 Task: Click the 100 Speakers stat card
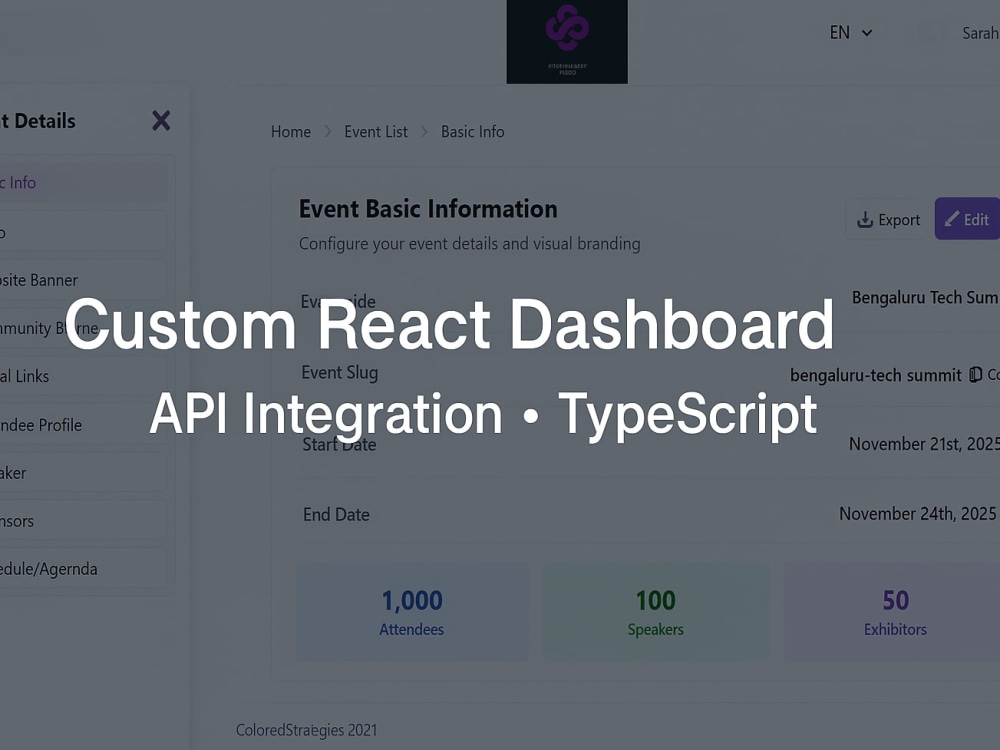coord(656,612)
